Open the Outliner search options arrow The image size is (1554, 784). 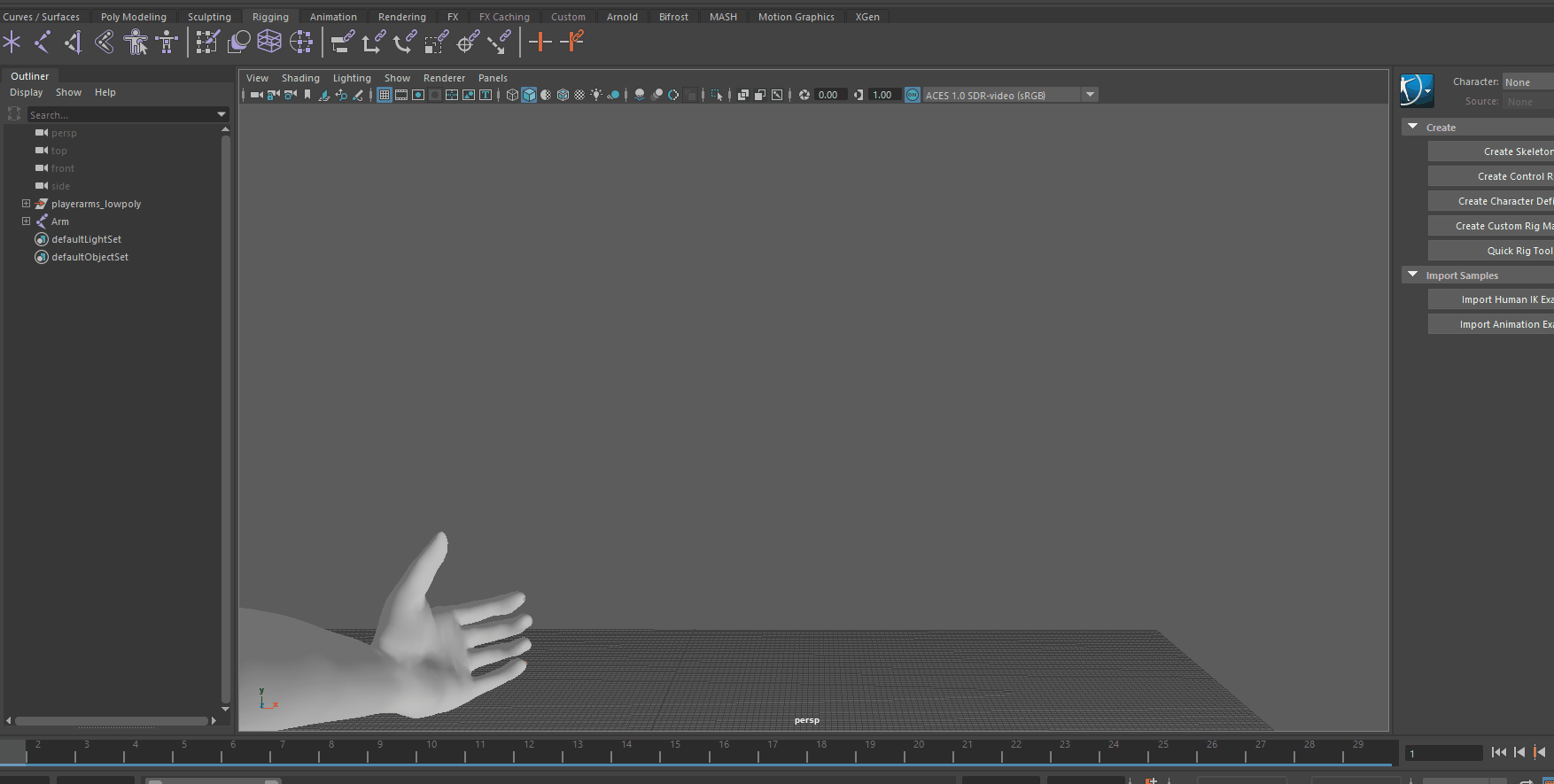tap(221, 114)
